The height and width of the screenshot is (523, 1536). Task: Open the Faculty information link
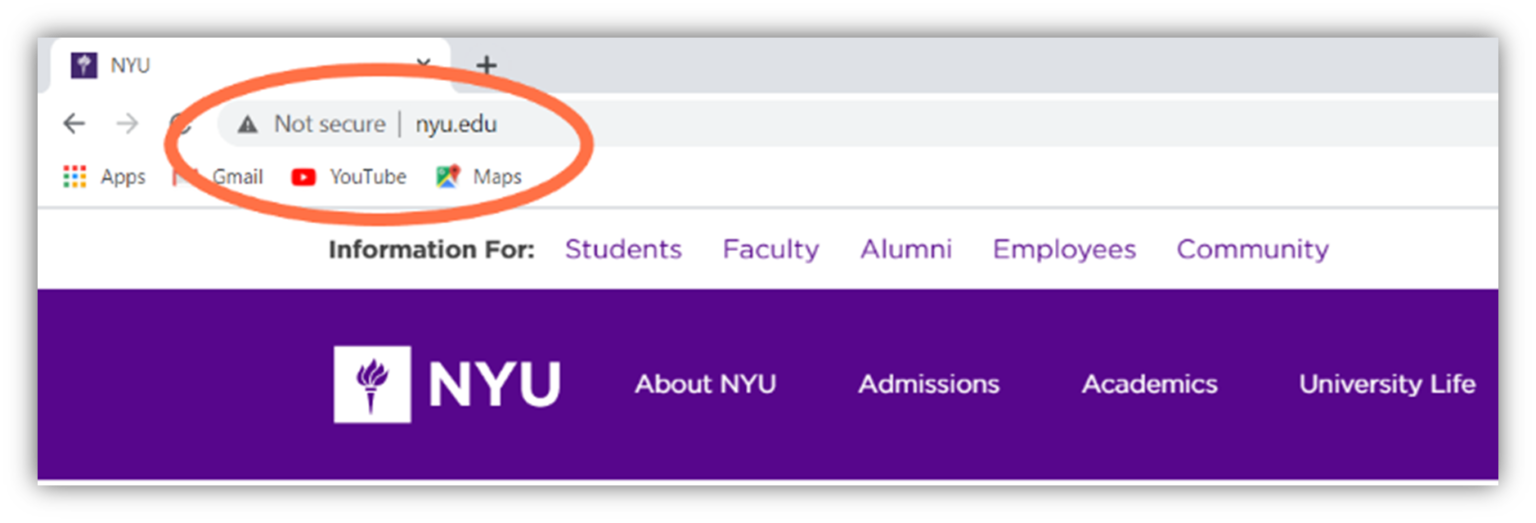coord(771,249)
